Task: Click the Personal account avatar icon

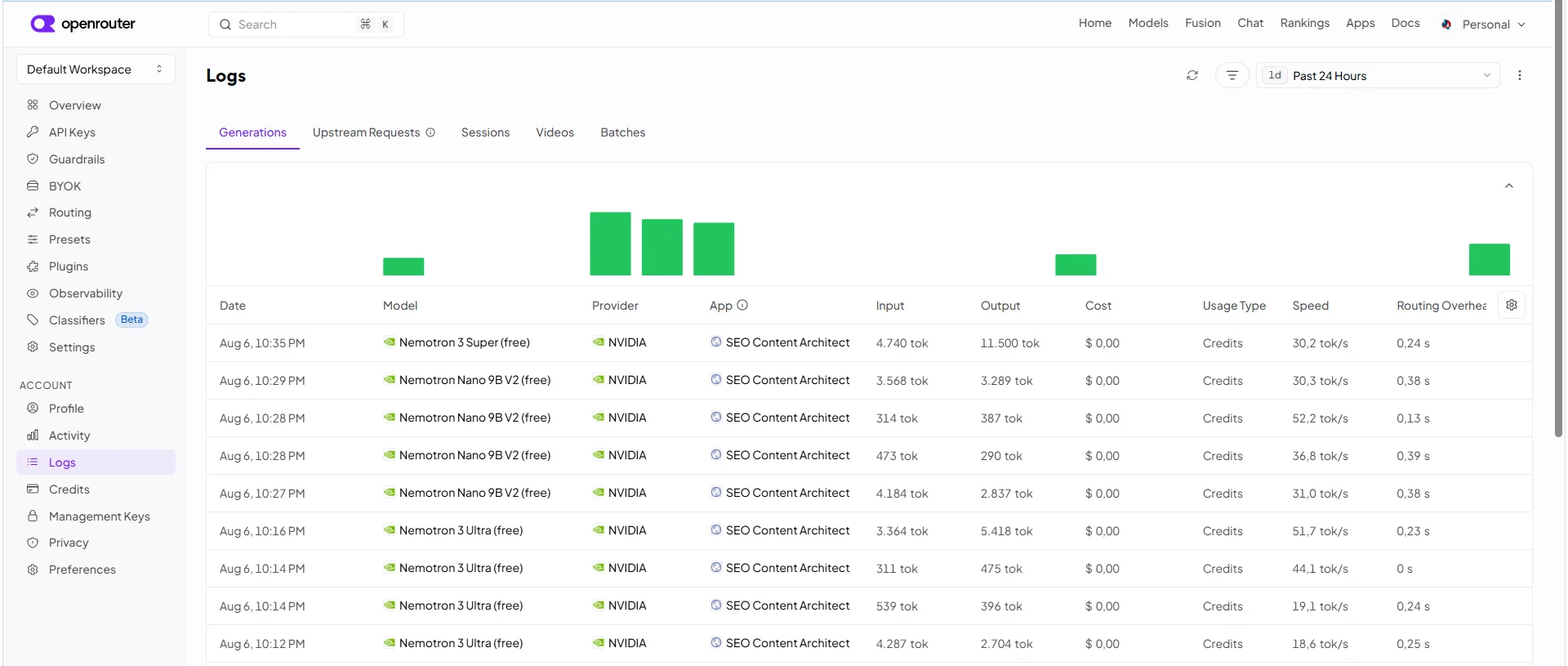Action: pos(1446,25)
